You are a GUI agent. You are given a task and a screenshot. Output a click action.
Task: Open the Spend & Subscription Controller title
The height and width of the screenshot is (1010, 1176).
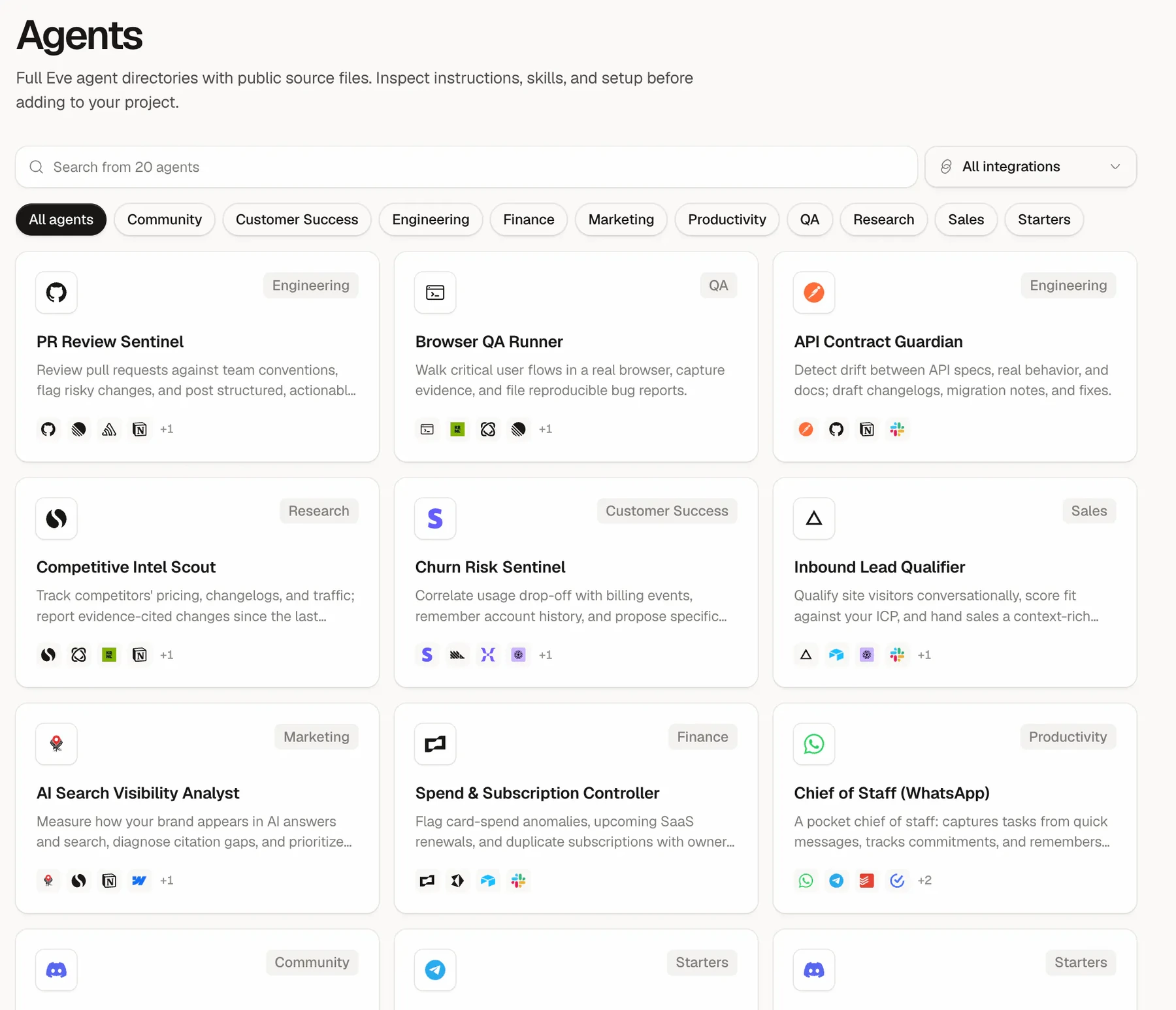pos(537,793)
